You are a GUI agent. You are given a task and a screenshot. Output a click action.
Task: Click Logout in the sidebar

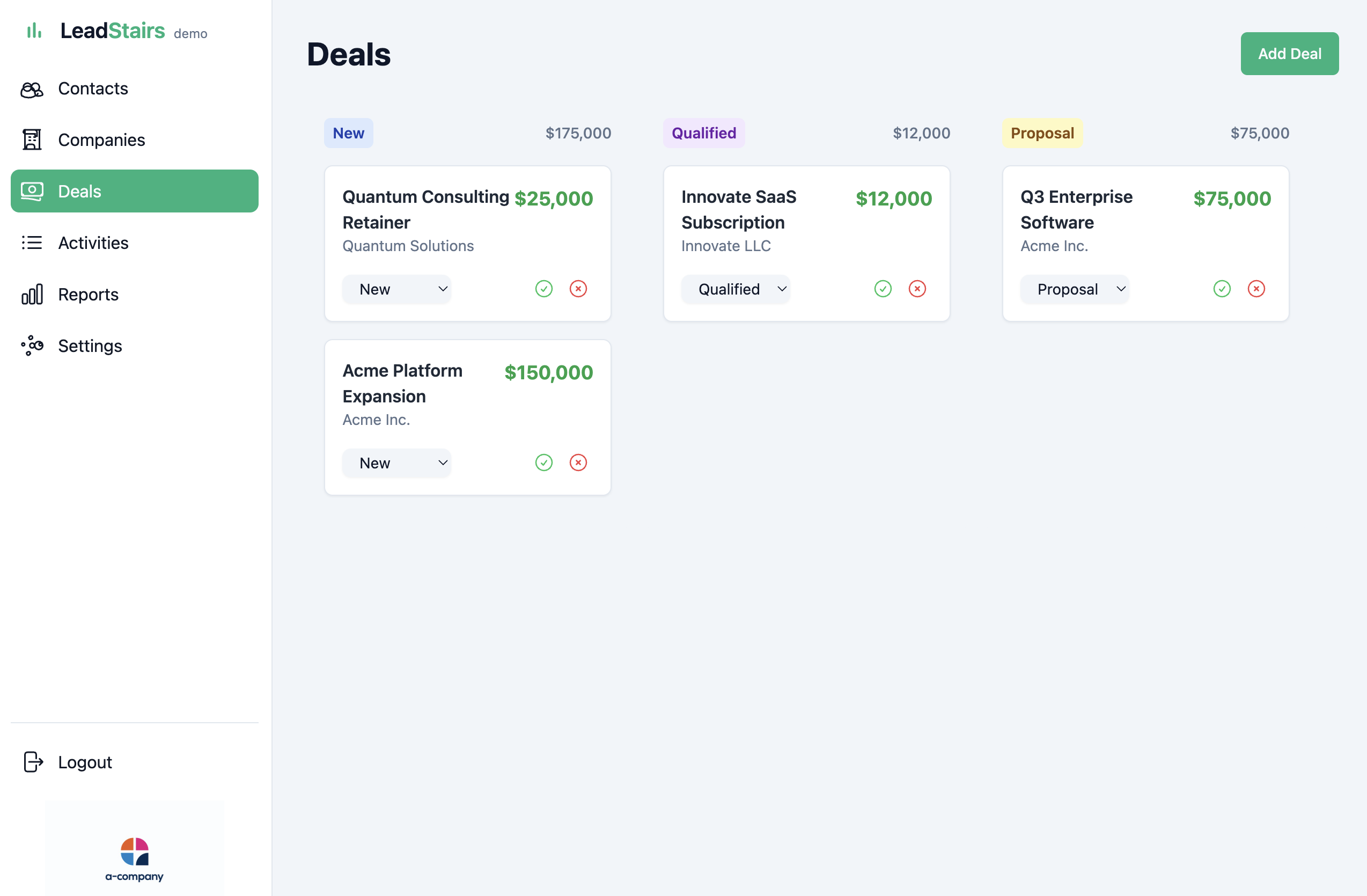84,762
